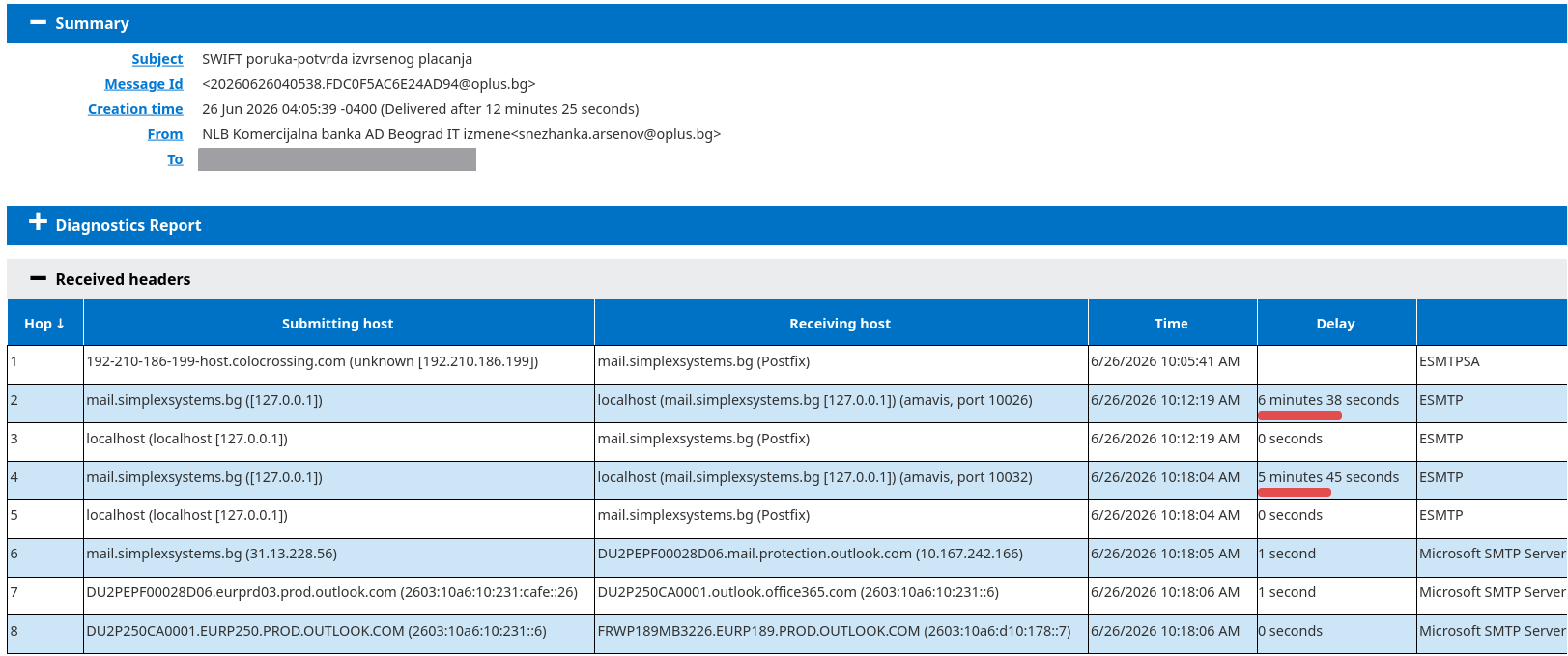The height and width of the screenshot is (656, 1568).
Task: Click the Creation time link
Action: click(135, 109)
